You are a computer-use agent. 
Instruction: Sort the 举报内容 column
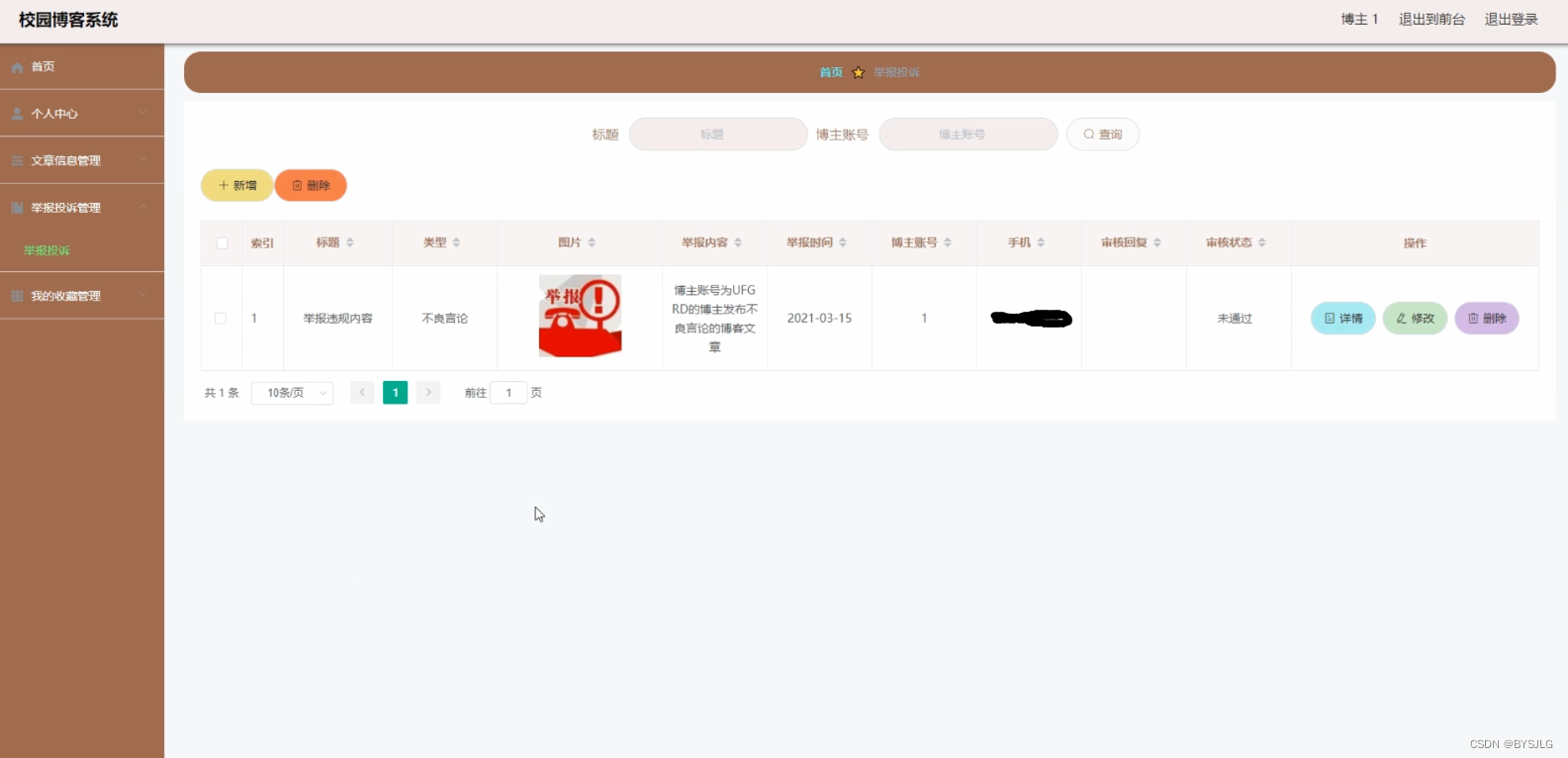[x=738, y=242]
